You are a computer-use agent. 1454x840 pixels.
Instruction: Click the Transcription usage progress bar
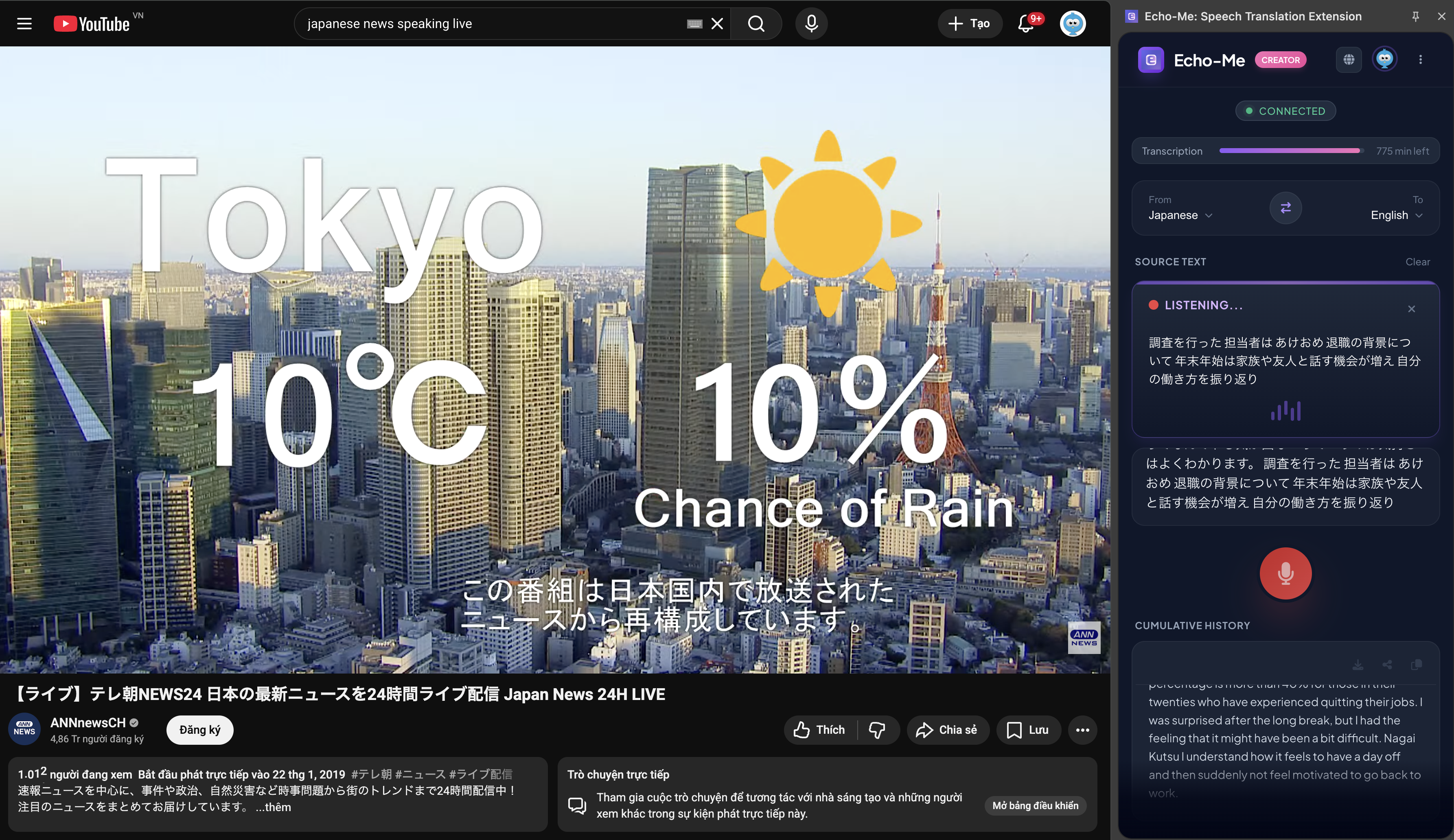pyautogui.click(x=1290, y=151)
